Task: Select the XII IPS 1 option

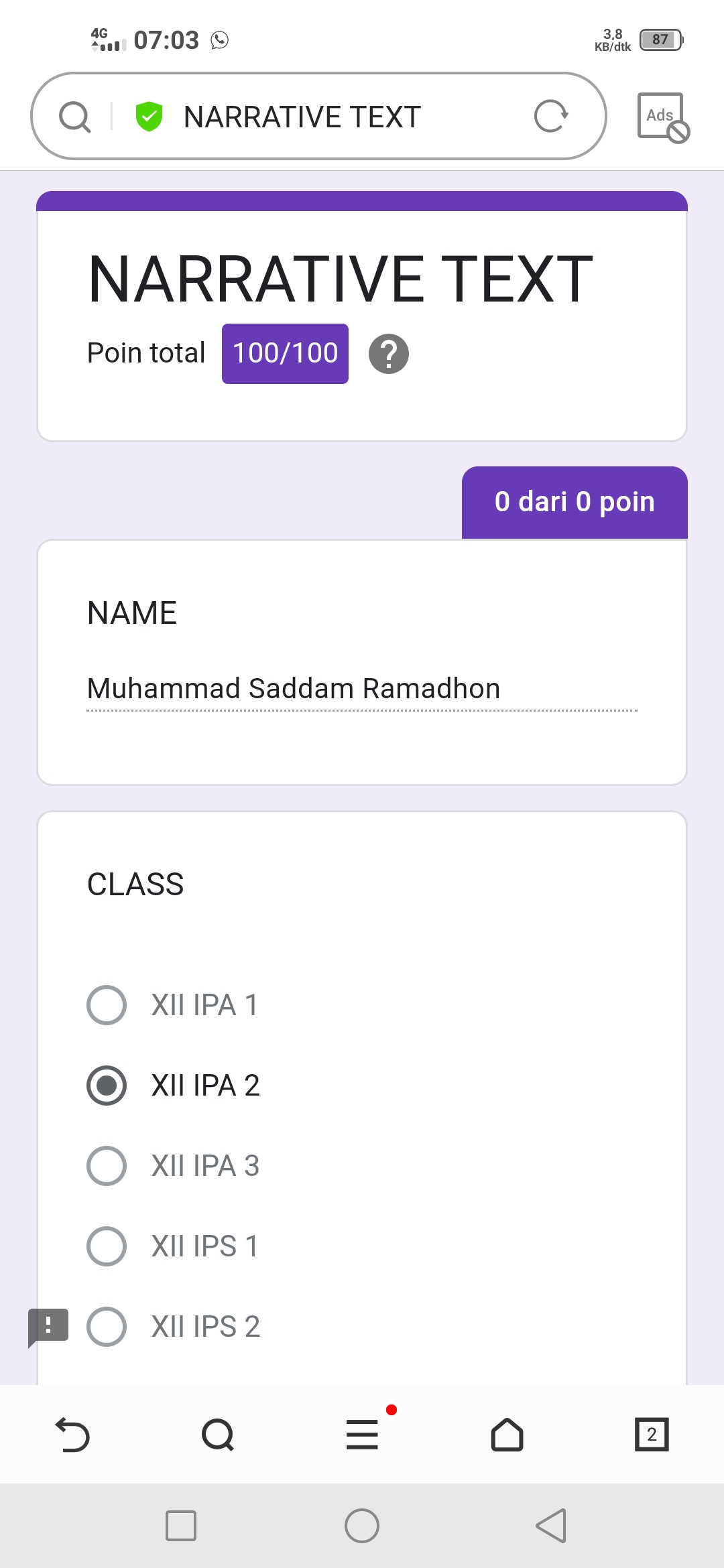Action: tap(107, 1246)
